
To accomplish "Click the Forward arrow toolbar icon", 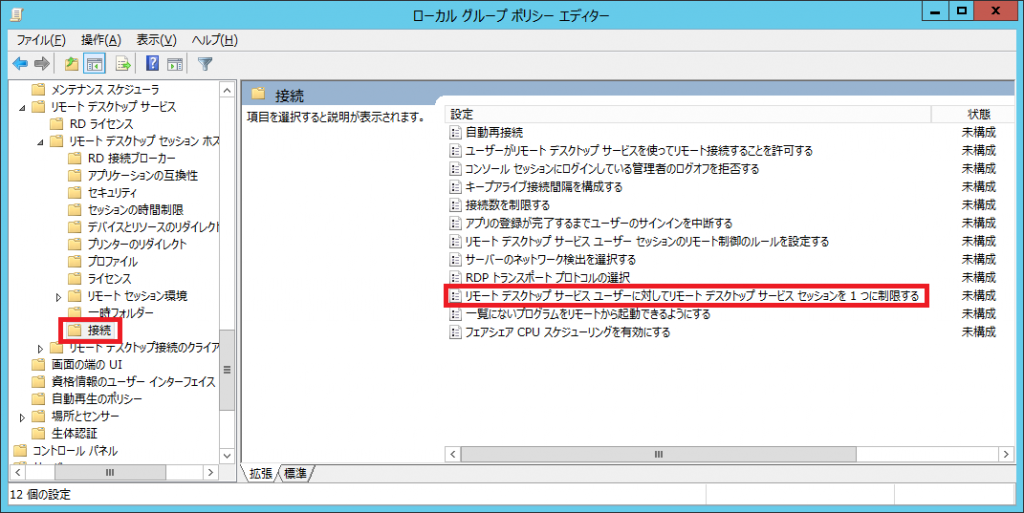I will (x=42, y=64).
